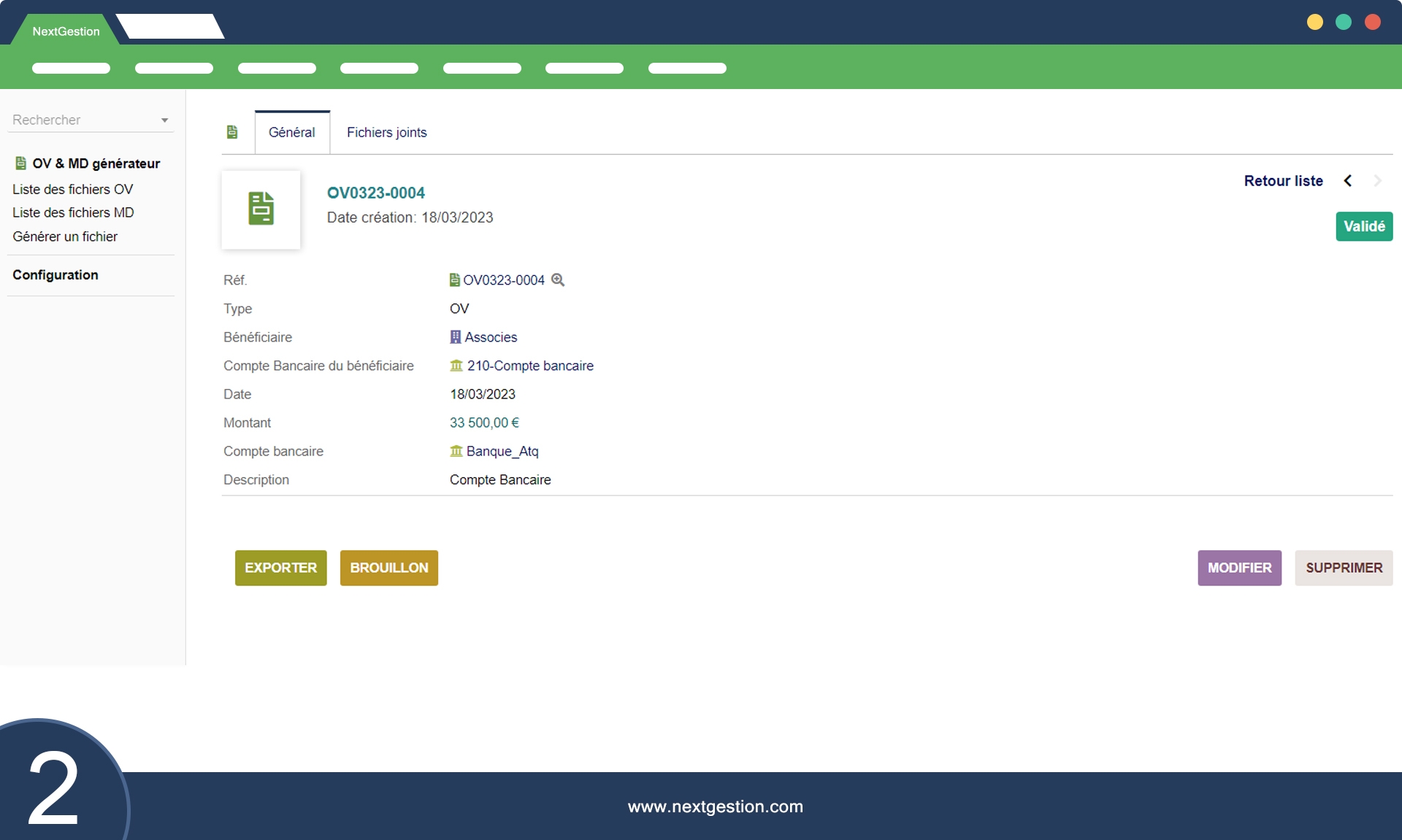The image size is (1402, 840).
Task: Click the magnifier preview icon next to reference
Action: pyautogui.click(x=558, y=280)
